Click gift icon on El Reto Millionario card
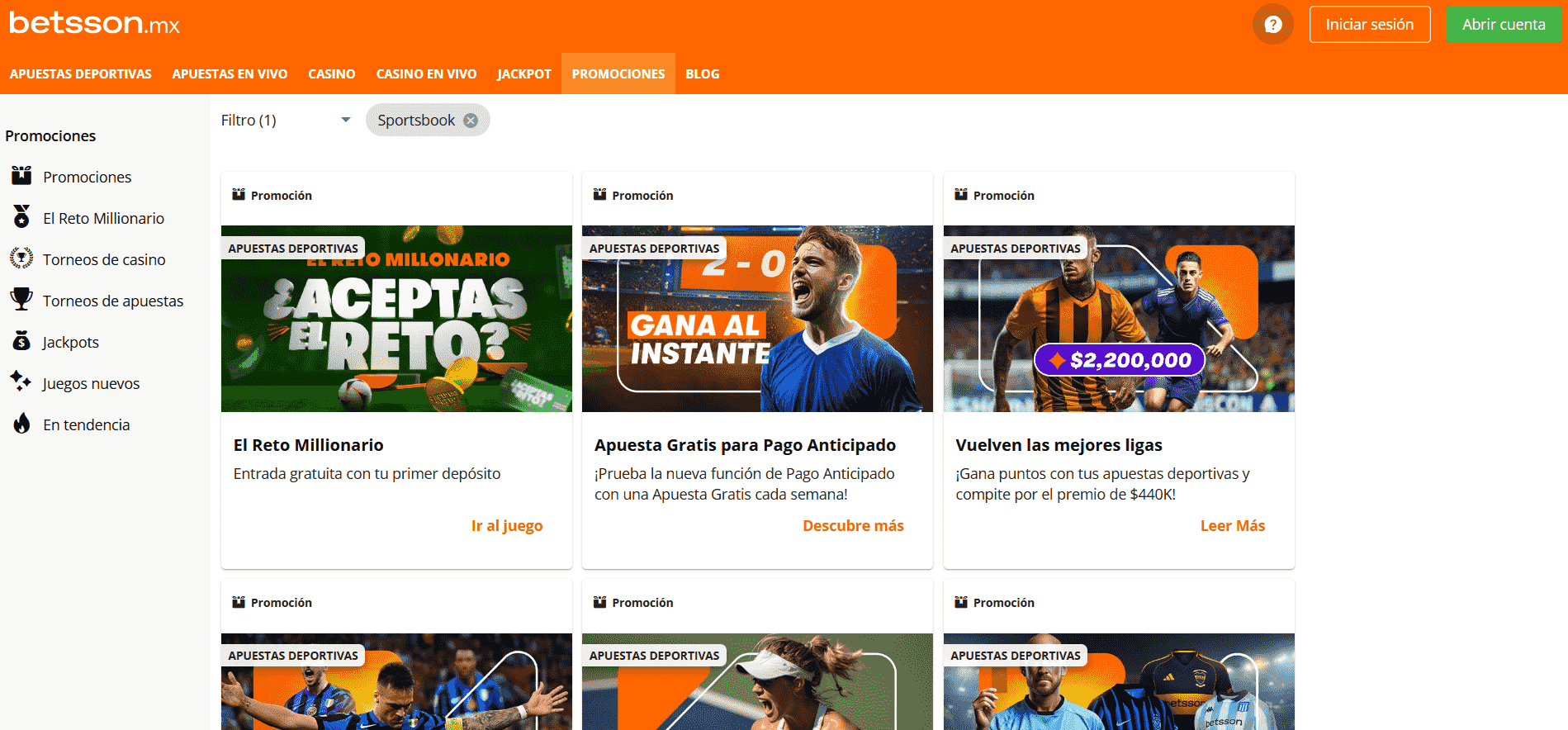This screenshot has width=1568, height=730. 239,195
